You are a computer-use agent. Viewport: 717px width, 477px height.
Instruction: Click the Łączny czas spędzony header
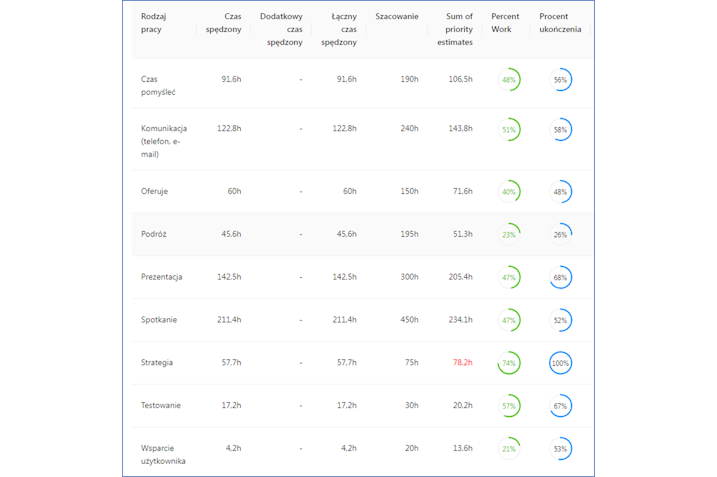pyautogui.click(x=339, y=29)
